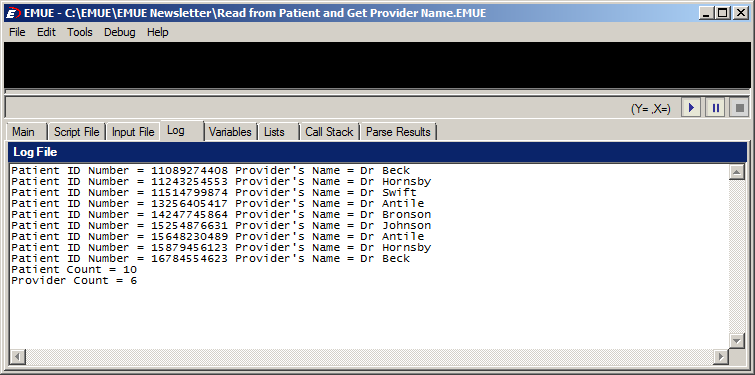755x375 pixels.
Task: Switch to the Input File tab
Action: point(133,132)
